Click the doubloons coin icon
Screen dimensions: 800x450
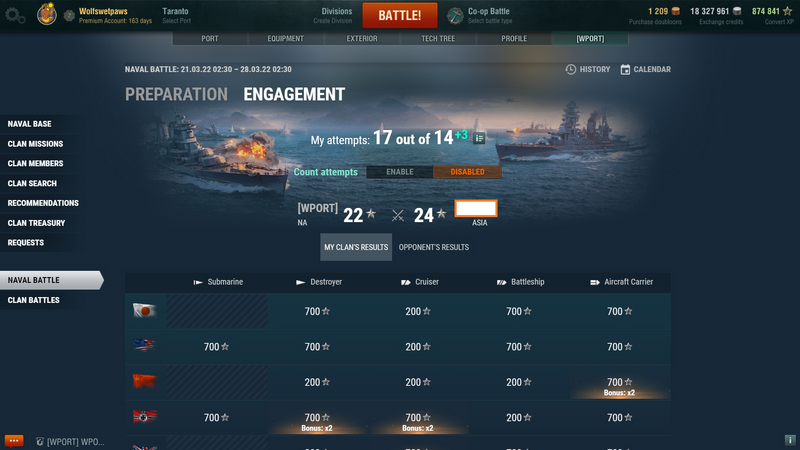point(676,11)
